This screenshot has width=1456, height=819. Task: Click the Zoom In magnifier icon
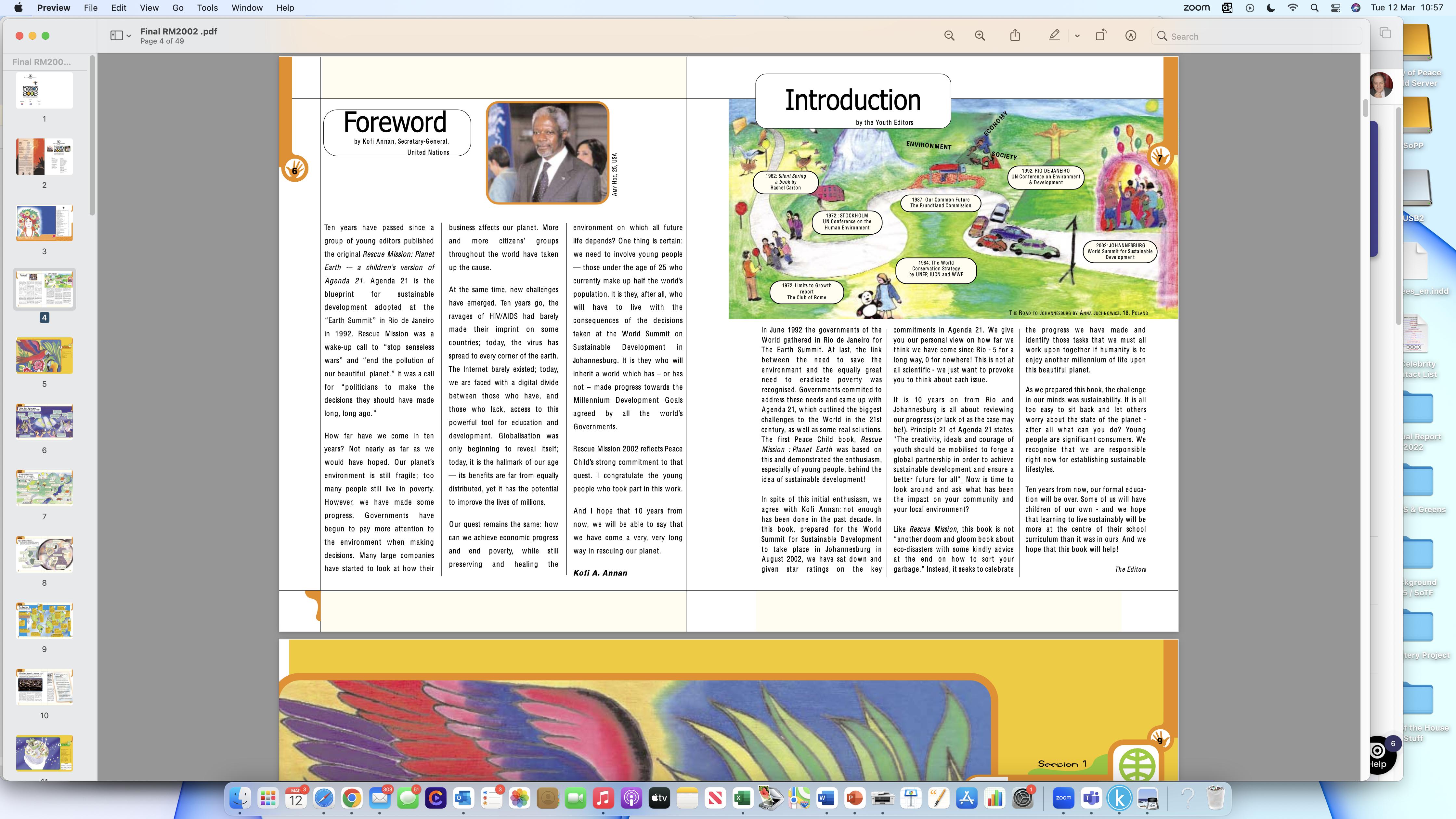click(x=980, y=36)
